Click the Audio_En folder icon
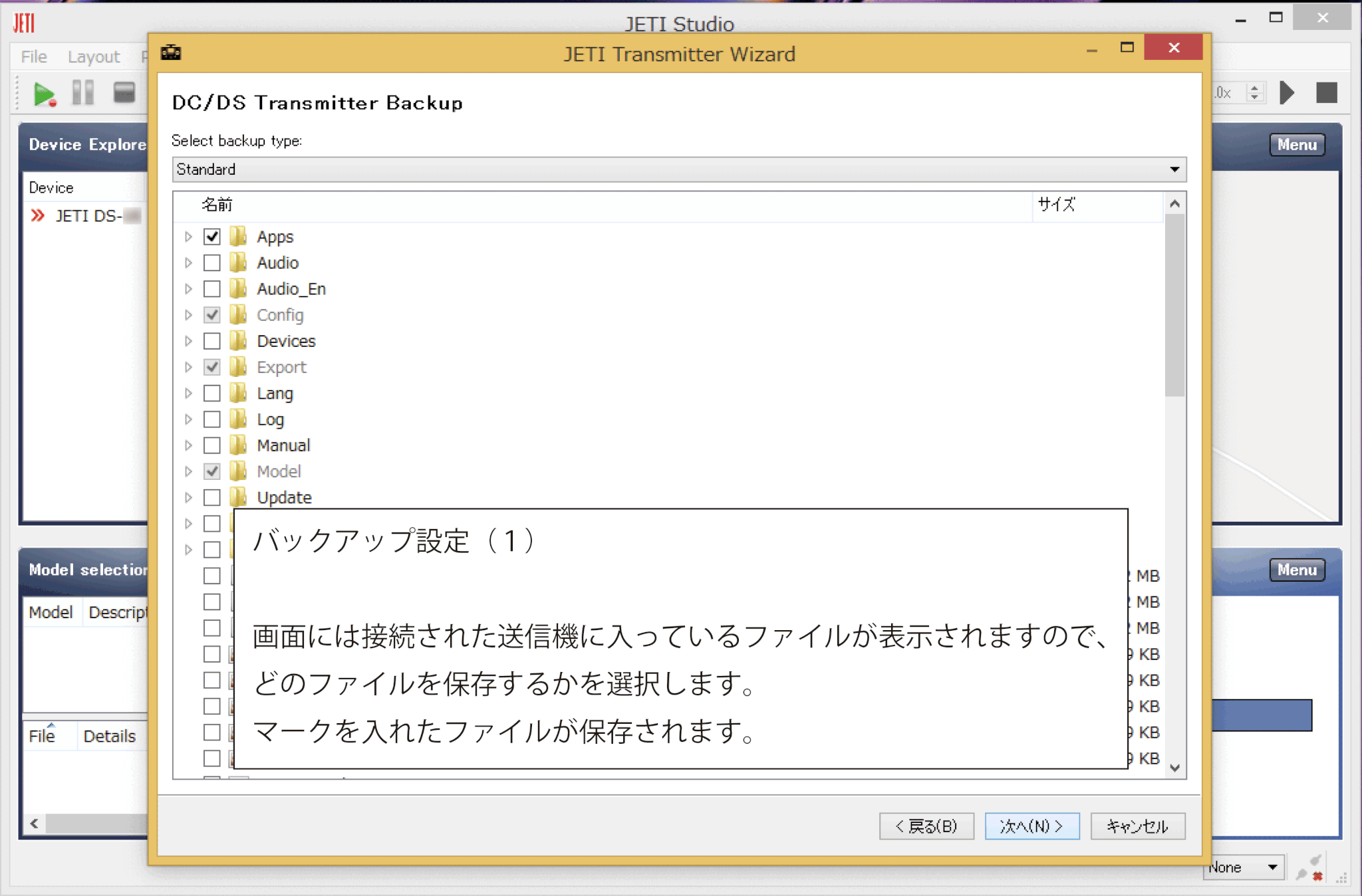 click(x=238, y=288)
